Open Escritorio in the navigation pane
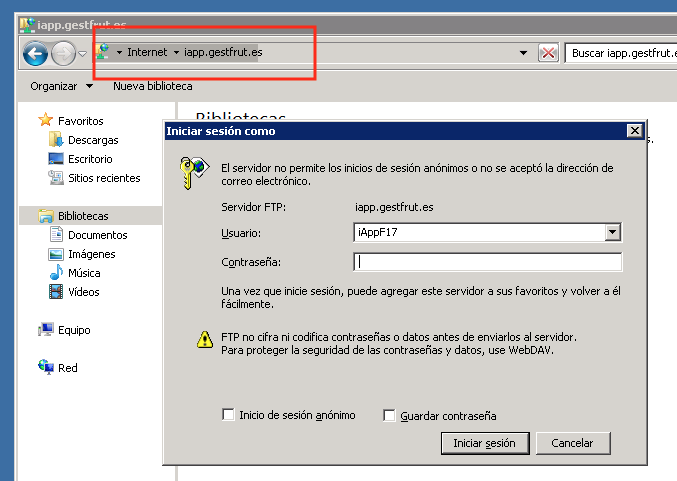This screenshot has height=481, width=677. point(89,159)
